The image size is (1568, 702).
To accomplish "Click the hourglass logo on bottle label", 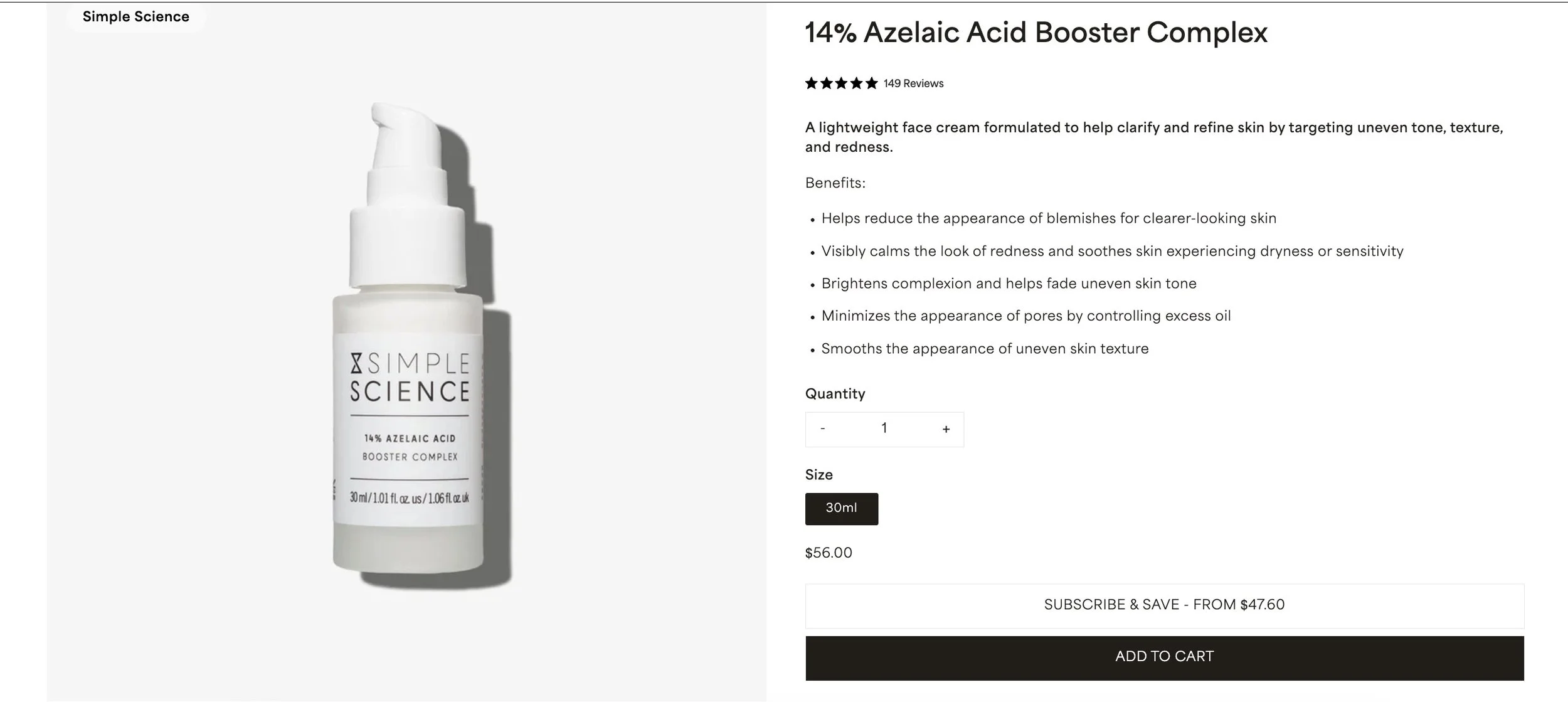I will (x=356, y=364).
